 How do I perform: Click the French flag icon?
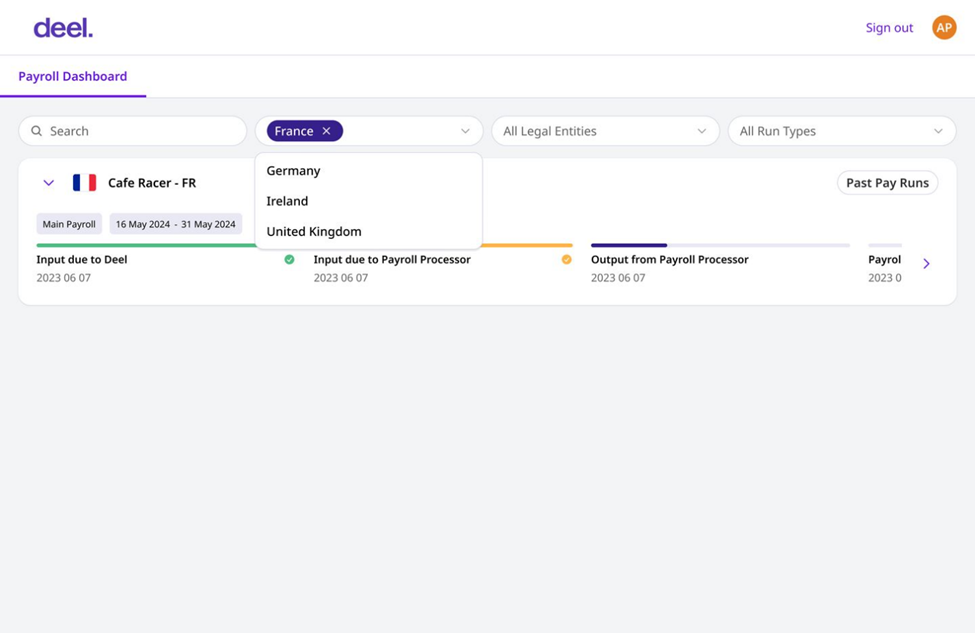click(x=85, y=183)
